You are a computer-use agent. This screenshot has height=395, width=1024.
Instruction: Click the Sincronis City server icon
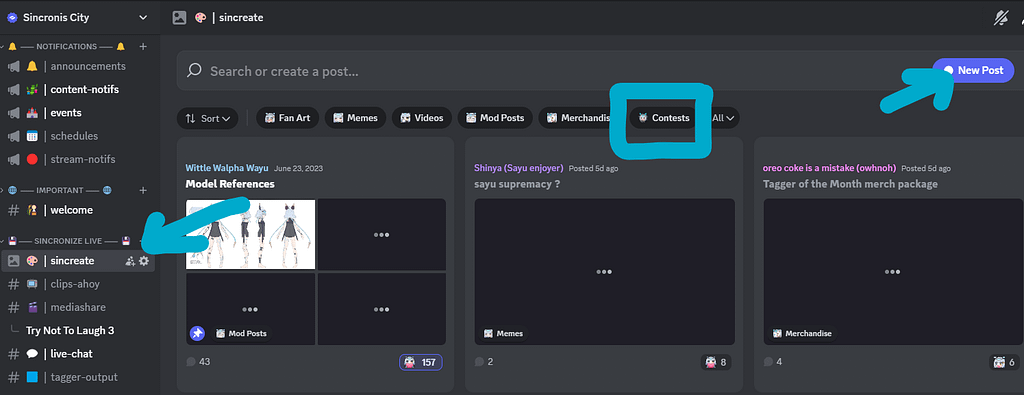point(12,18)
